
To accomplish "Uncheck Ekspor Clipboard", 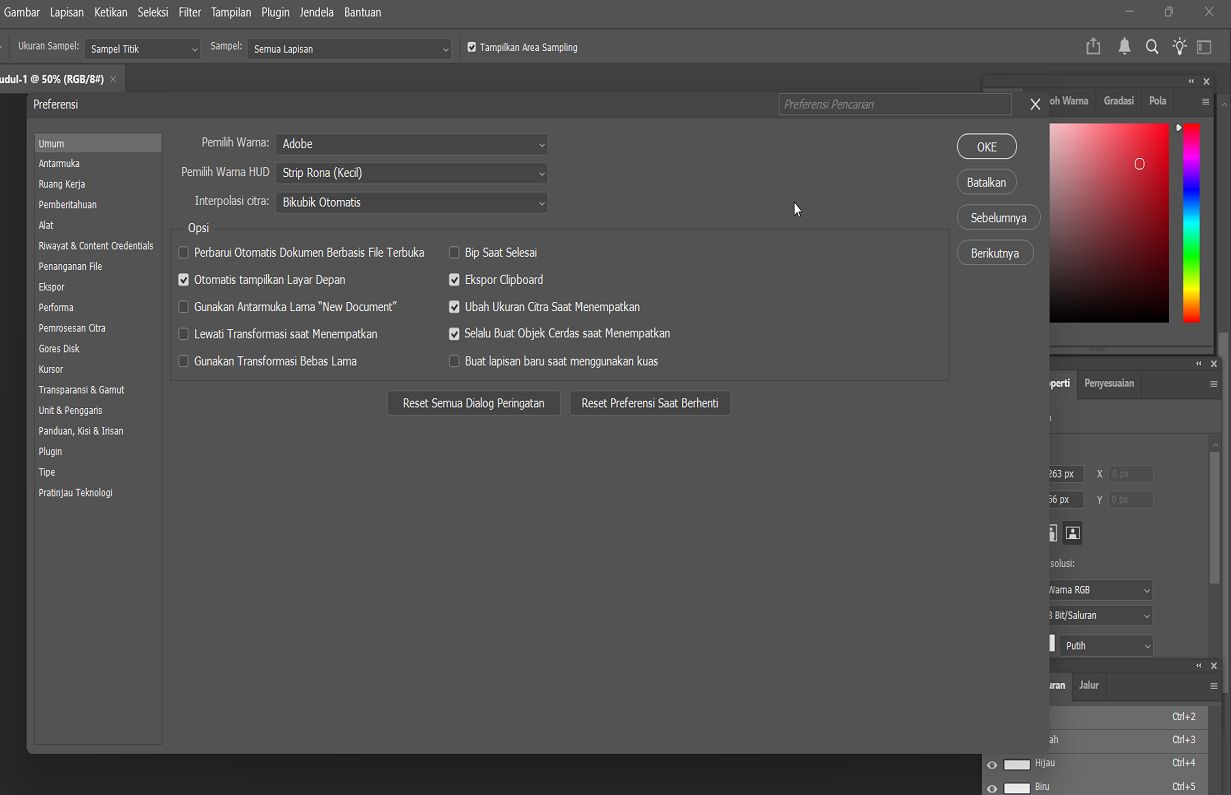I will (454, 280).
